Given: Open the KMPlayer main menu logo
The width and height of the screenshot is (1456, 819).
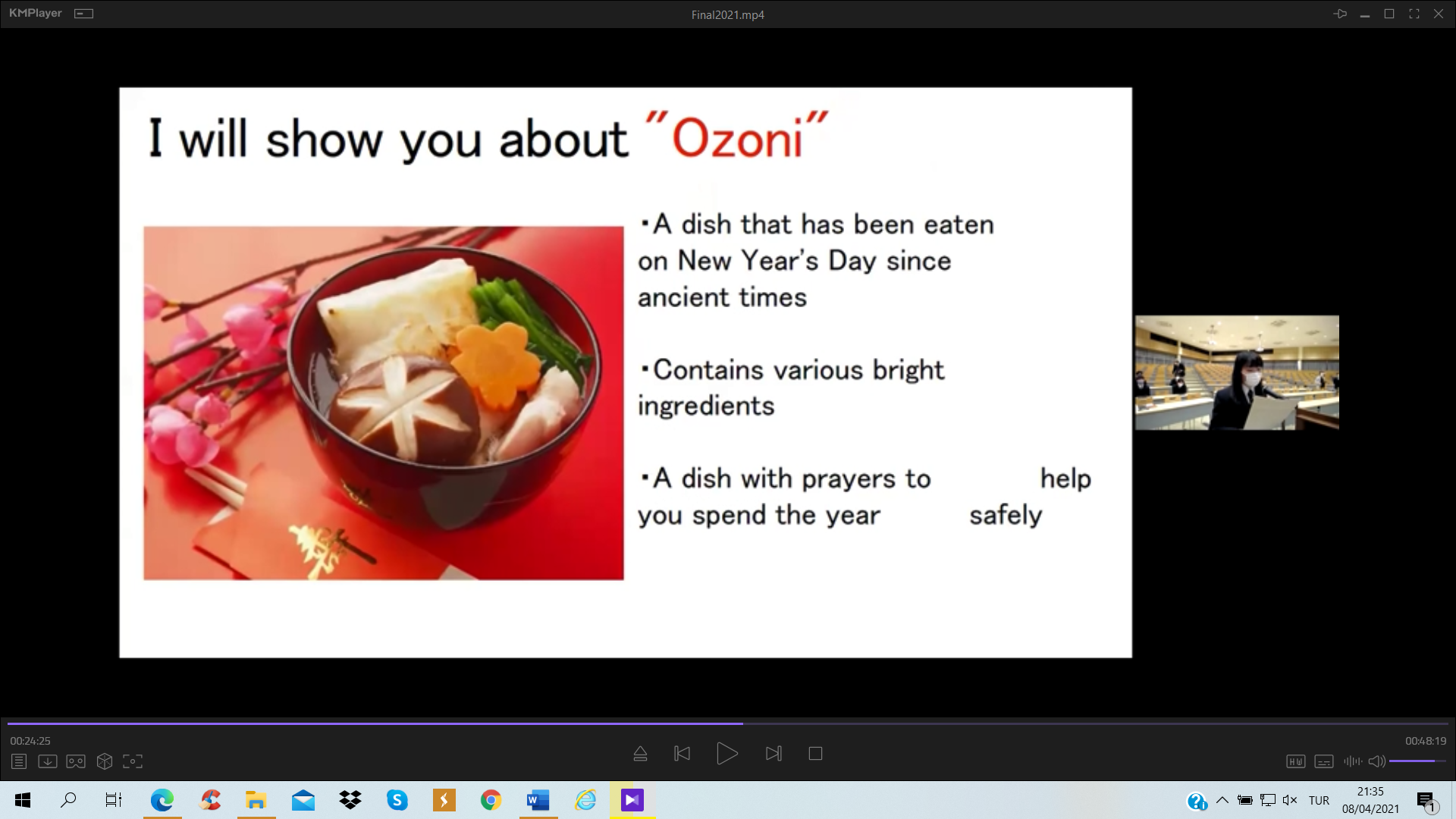Looking at the screenshot, I should click(36, 14).
